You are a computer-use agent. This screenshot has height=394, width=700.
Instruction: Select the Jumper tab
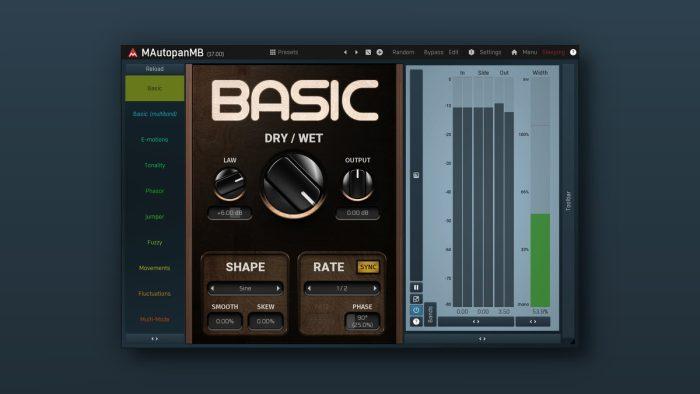(x=154, y=216)
